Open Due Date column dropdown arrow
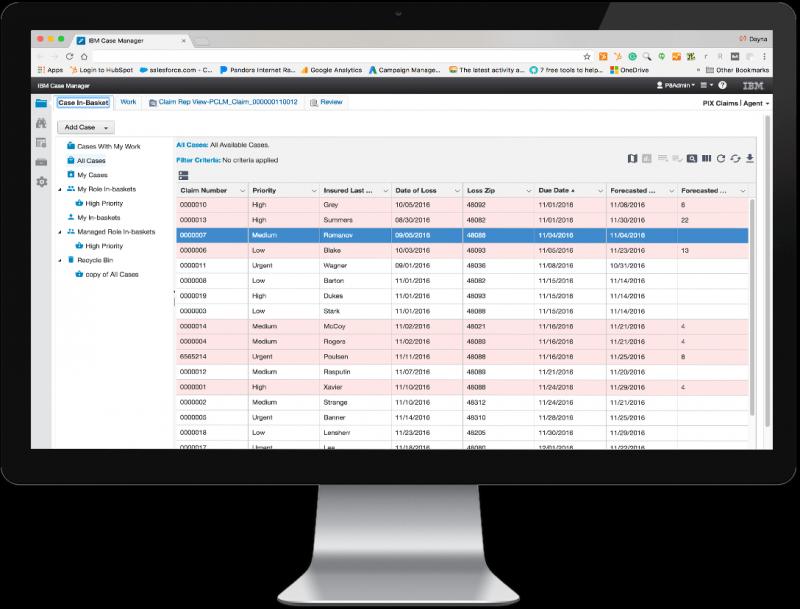 coord(601,191)
